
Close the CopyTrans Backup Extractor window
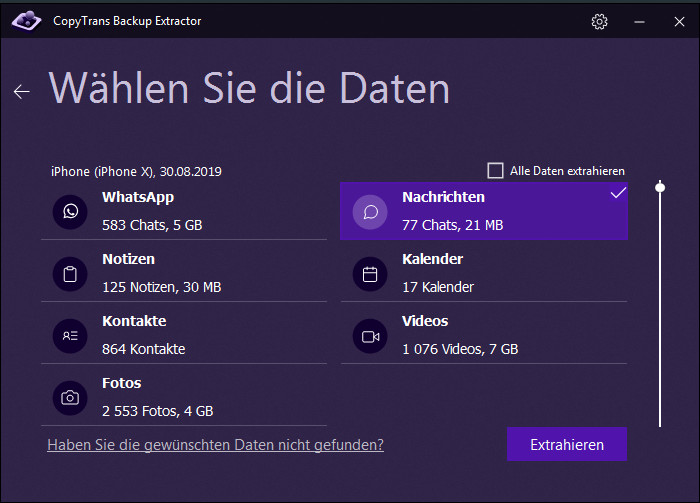pyautogui.click(x=679, y=21)
